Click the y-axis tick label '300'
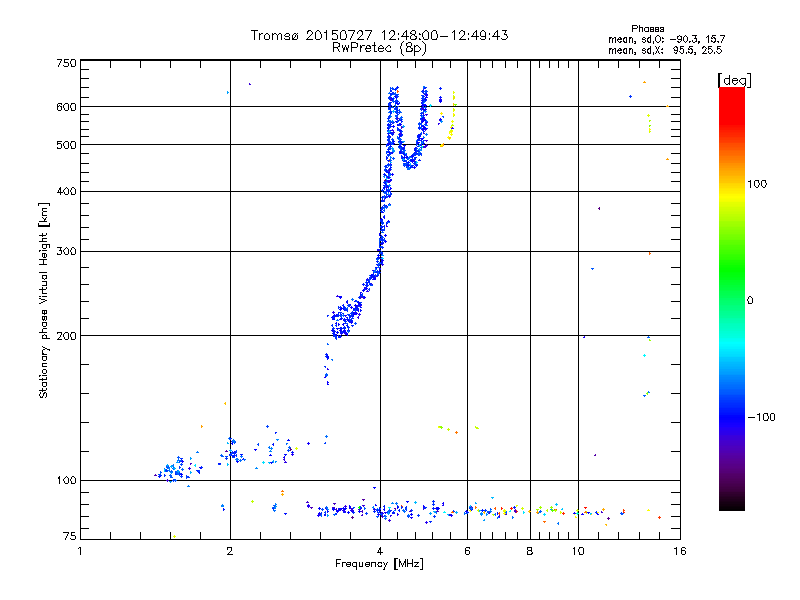 66,252
